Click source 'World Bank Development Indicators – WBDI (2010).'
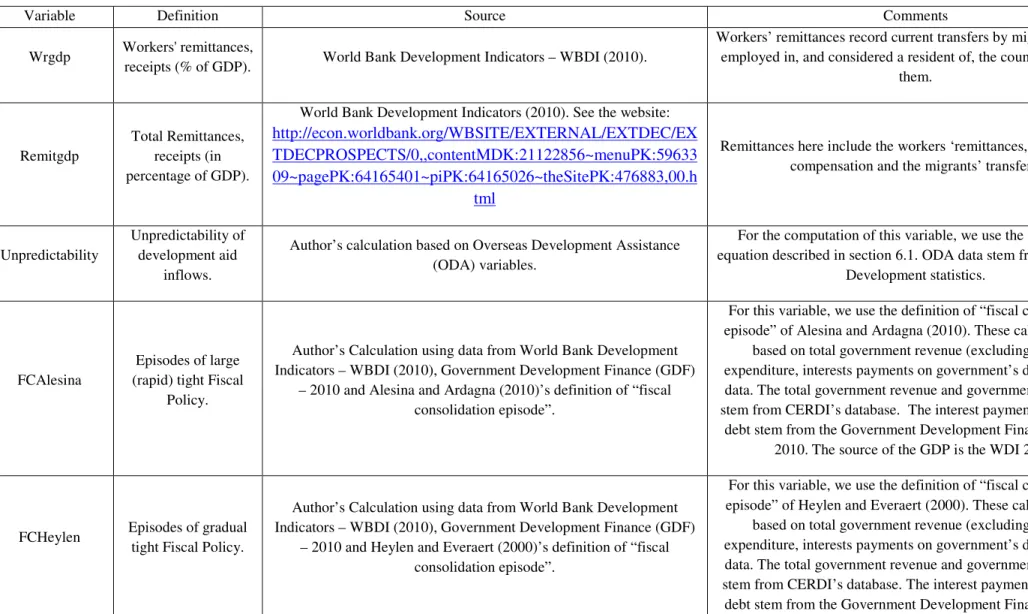Image resolution: width=1028 pixels, height=614 pixels. pos(484,57)
